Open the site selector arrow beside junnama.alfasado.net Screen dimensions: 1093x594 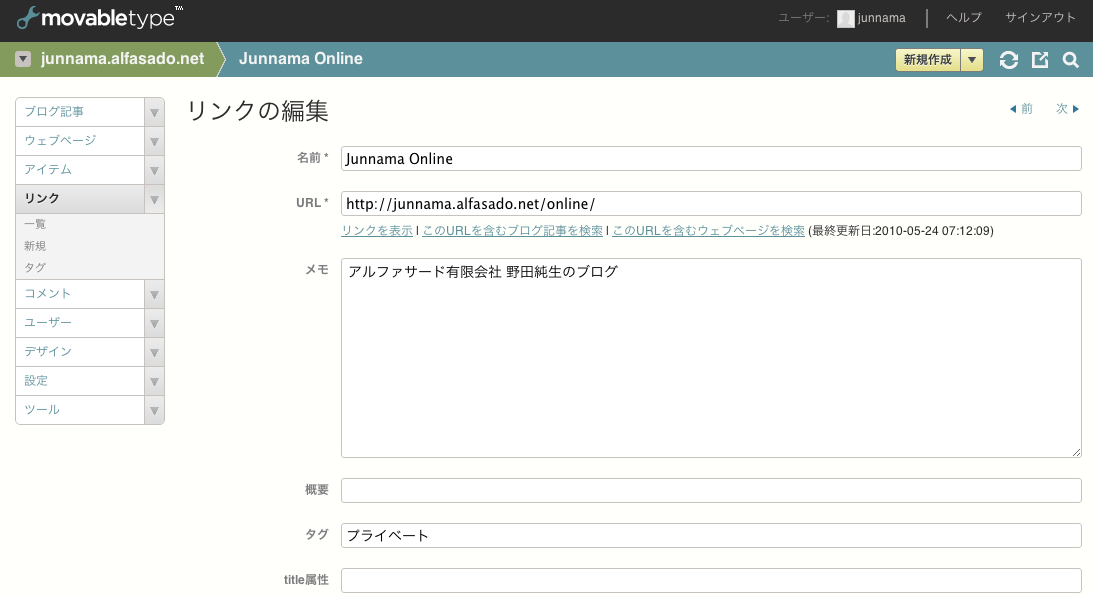23,59
